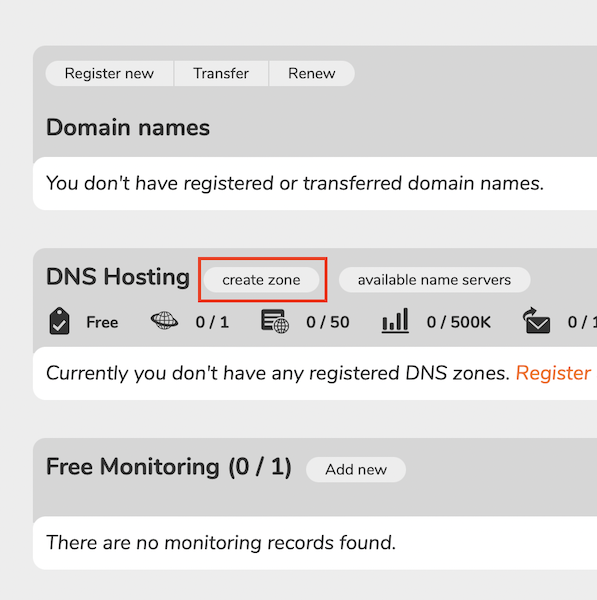Click the '0 / 500K' queries count
597x600 pixels.
point(458,322)
